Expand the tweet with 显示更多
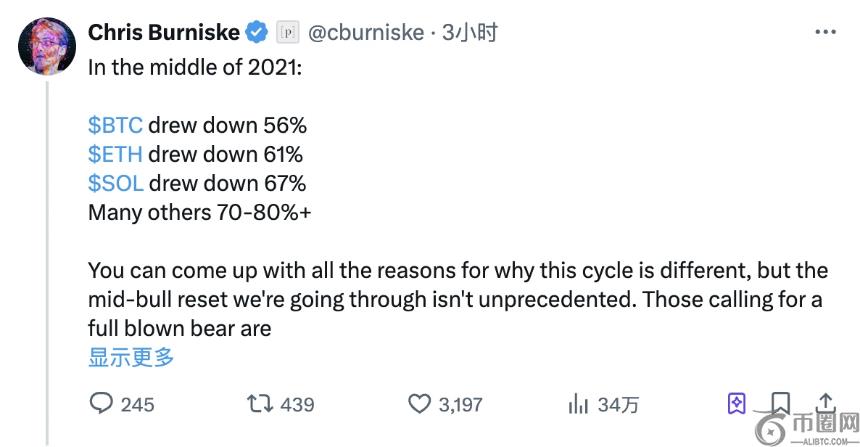The width and height of the screenshot is (860, 447). 131,357
